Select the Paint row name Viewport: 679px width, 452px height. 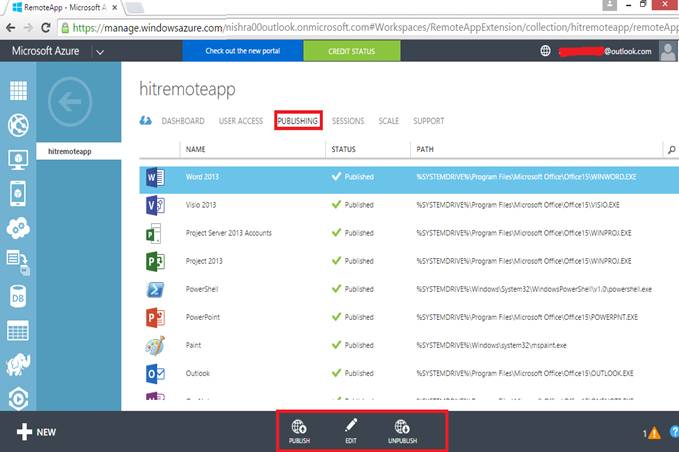193,345
